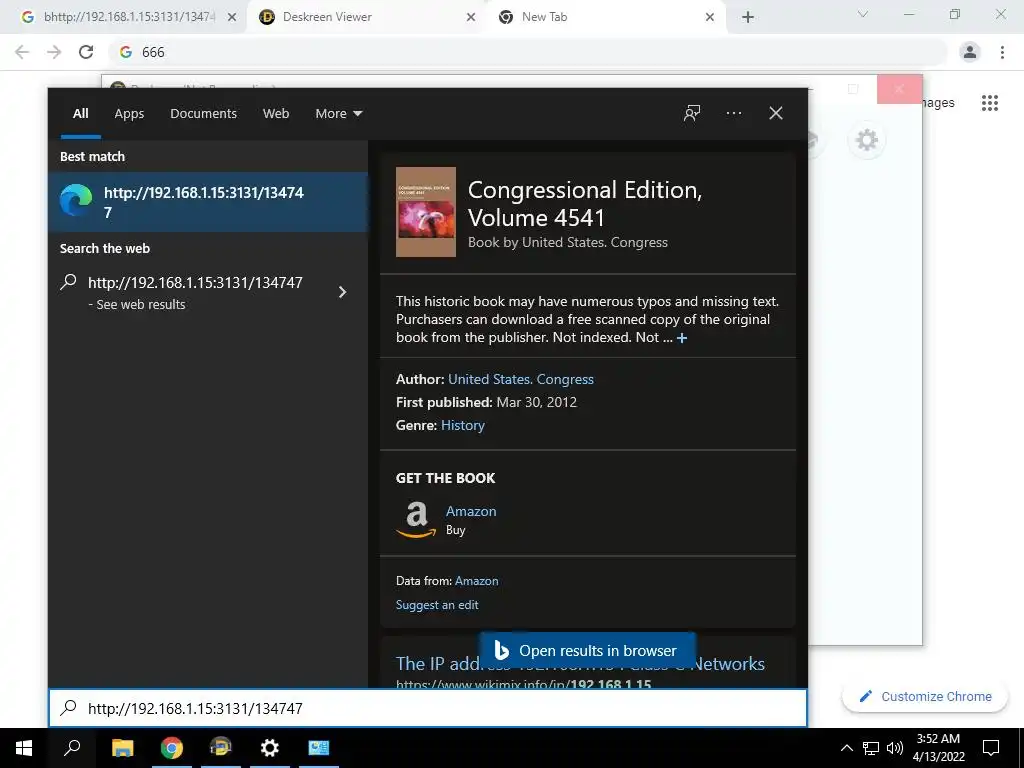1024x768 pixels.
Task: Open a new Chrome tab with plus button
Action: pyautogui.click(x=748, y=18)
